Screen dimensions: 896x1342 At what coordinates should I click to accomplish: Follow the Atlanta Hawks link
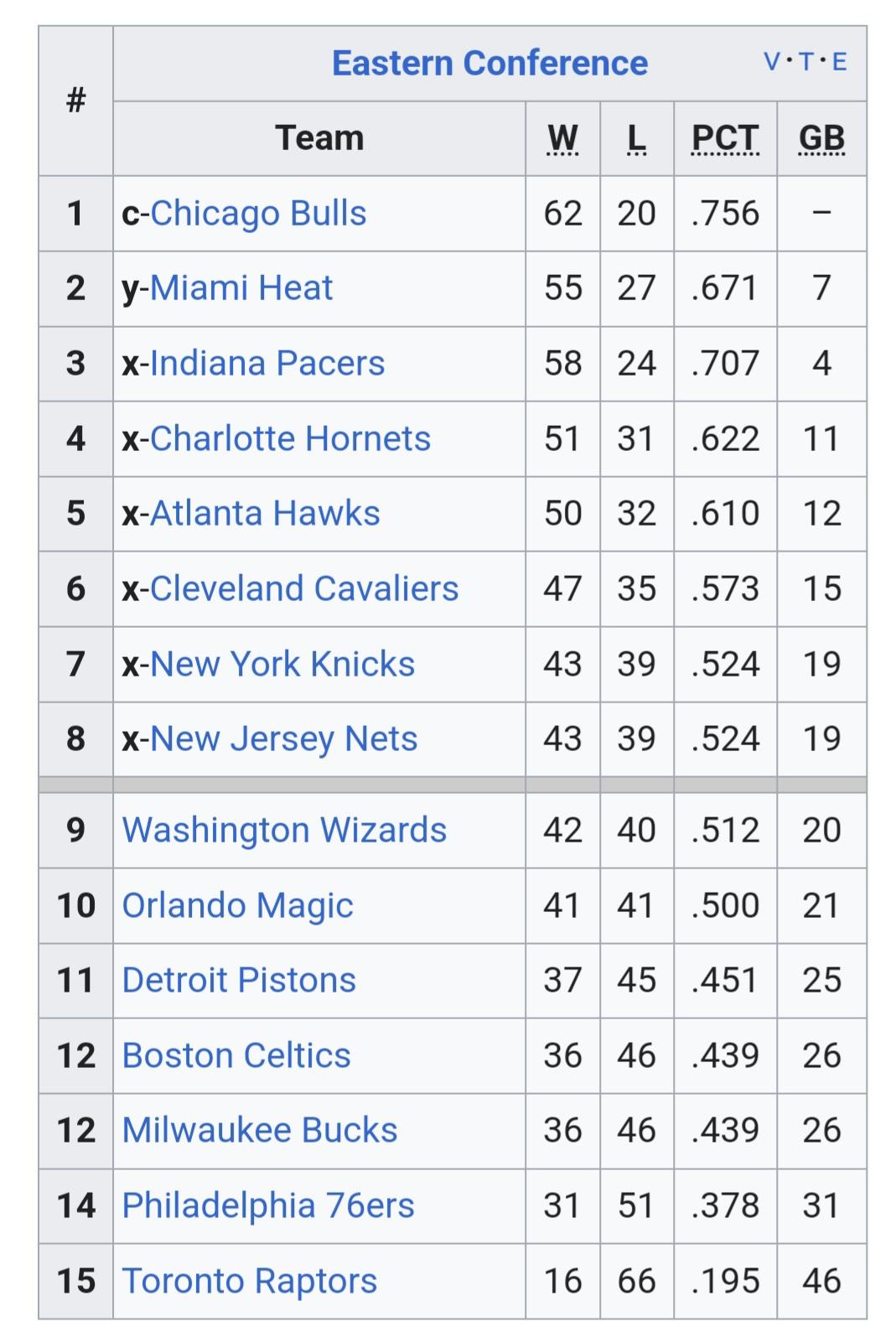coord(265,513)
